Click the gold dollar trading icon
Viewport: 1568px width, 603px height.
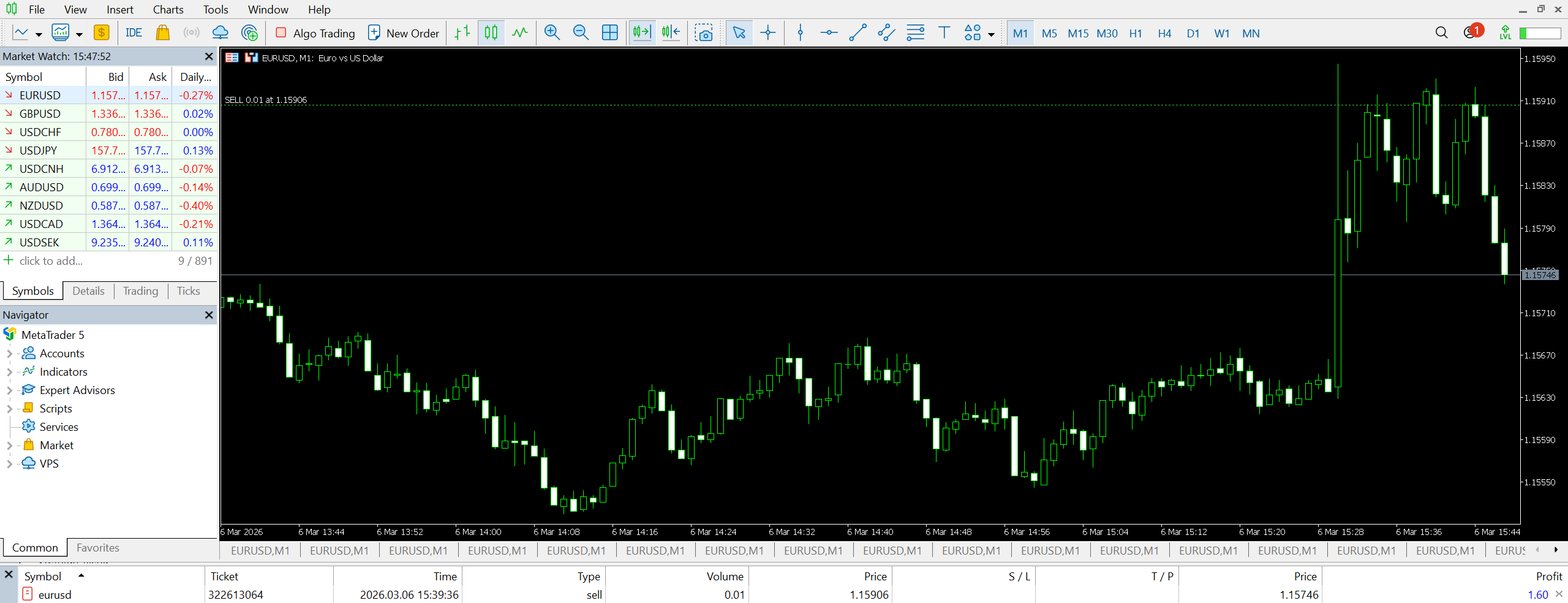pos(102,33)
